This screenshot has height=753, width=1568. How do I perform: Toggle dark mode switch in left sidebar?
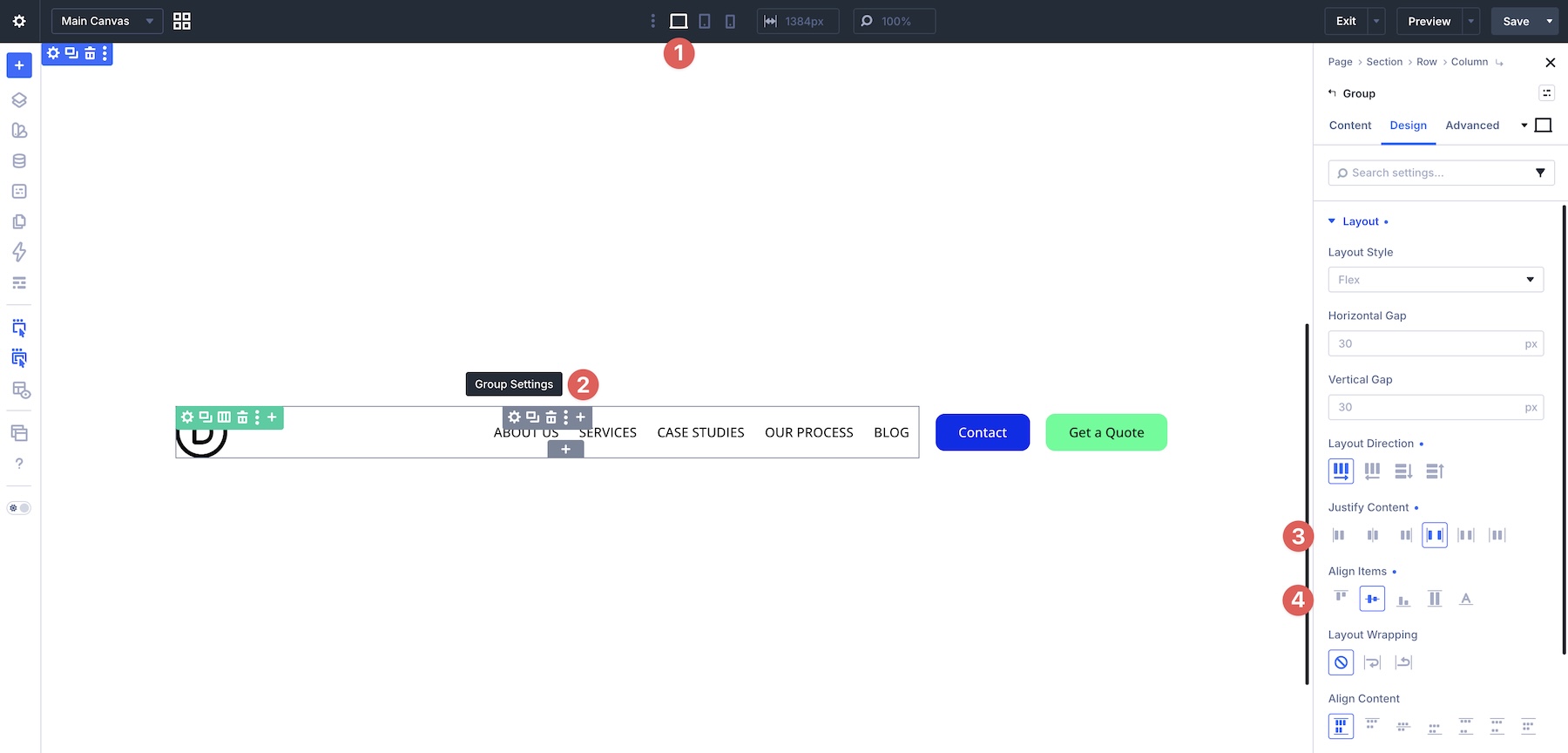(x=19, y=508)
